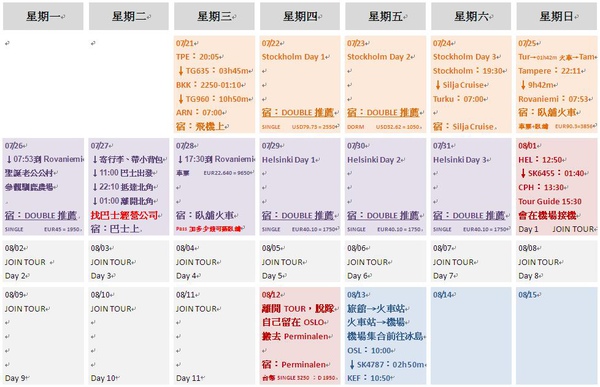Click the 星期五 column header
Image resolution: width=600 pixels, height=387 pixels.
pos(385,16)
